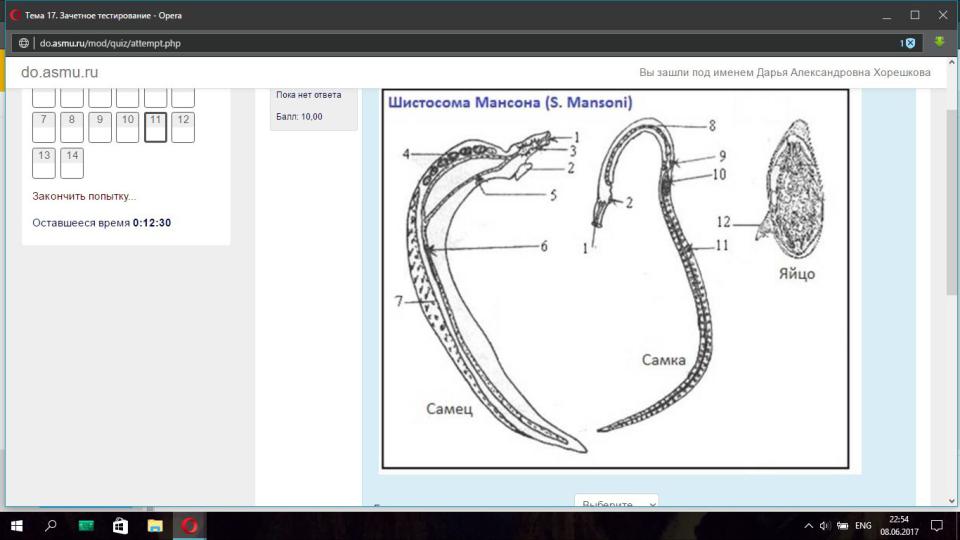
Task: Click the 'Закончить попытку...' link
Action: pyautogui.click(x=84, y=197)
